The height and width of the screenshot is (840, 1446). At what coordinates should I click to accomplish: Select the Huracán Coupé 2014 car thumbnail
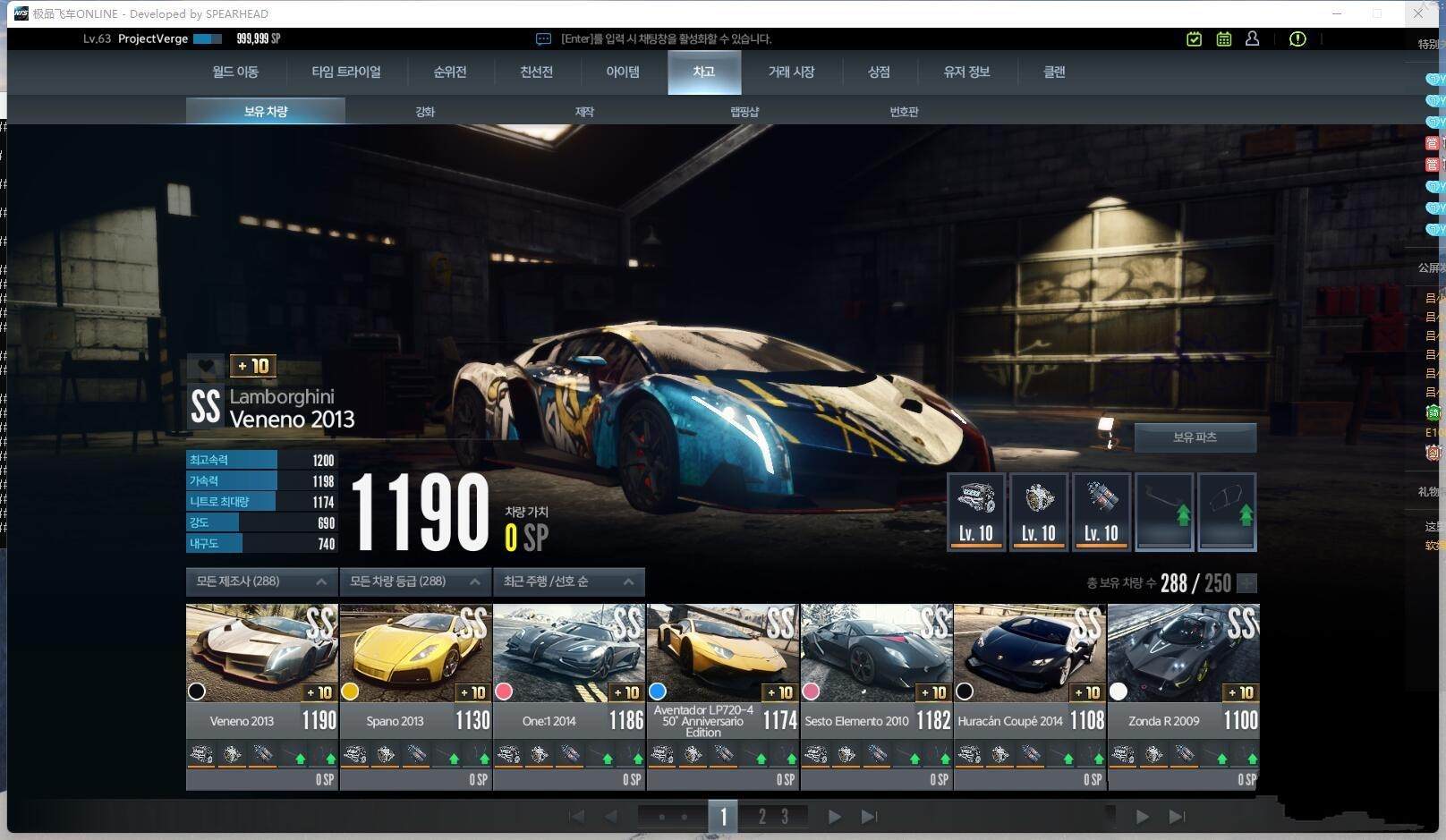(x=1030, y=652)
